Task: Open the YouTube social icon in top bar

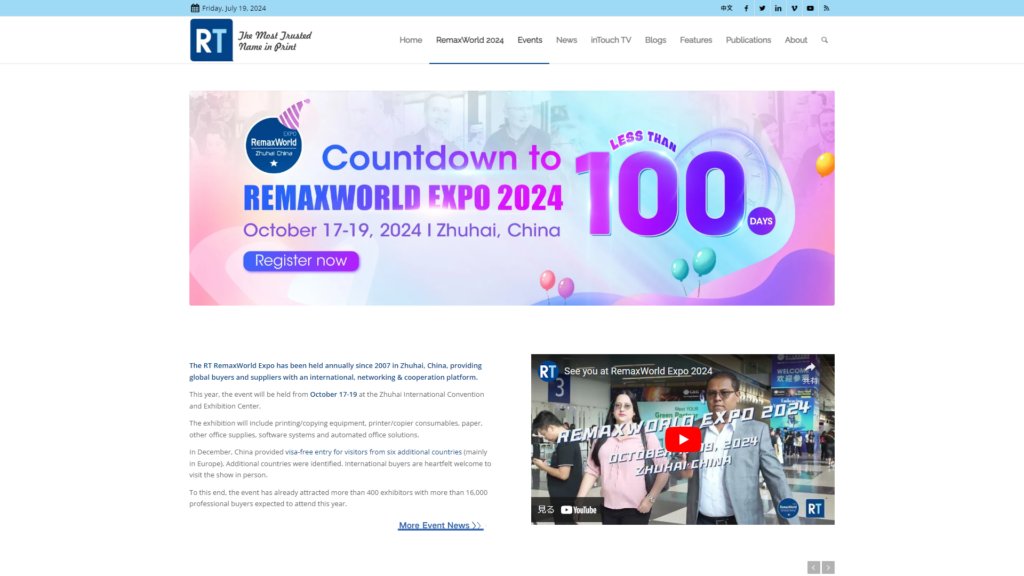Action: pyautogui.click(x=810, y=8)
